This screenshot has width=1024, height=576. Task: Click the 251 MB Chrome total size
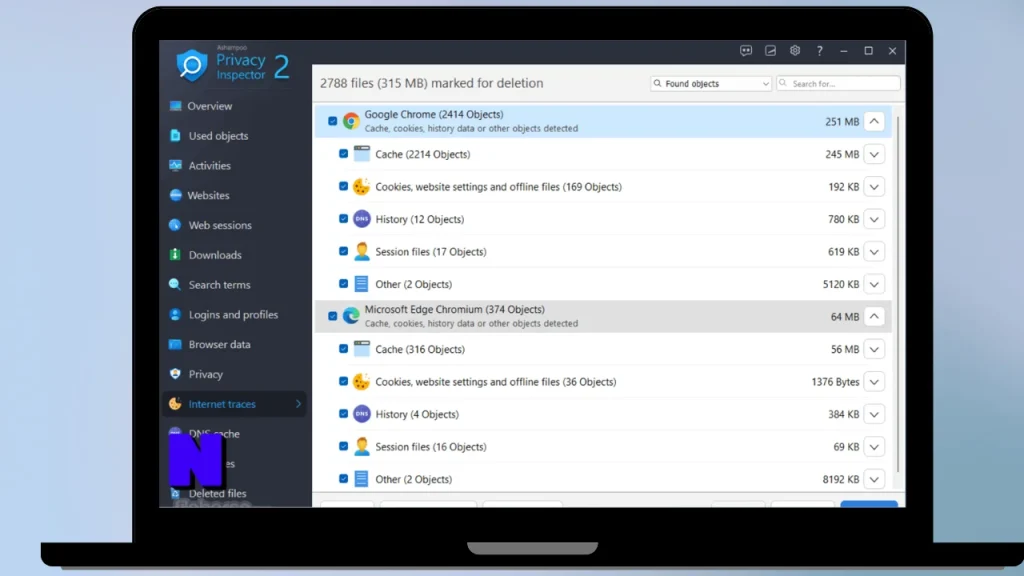[x=842, y=121]
